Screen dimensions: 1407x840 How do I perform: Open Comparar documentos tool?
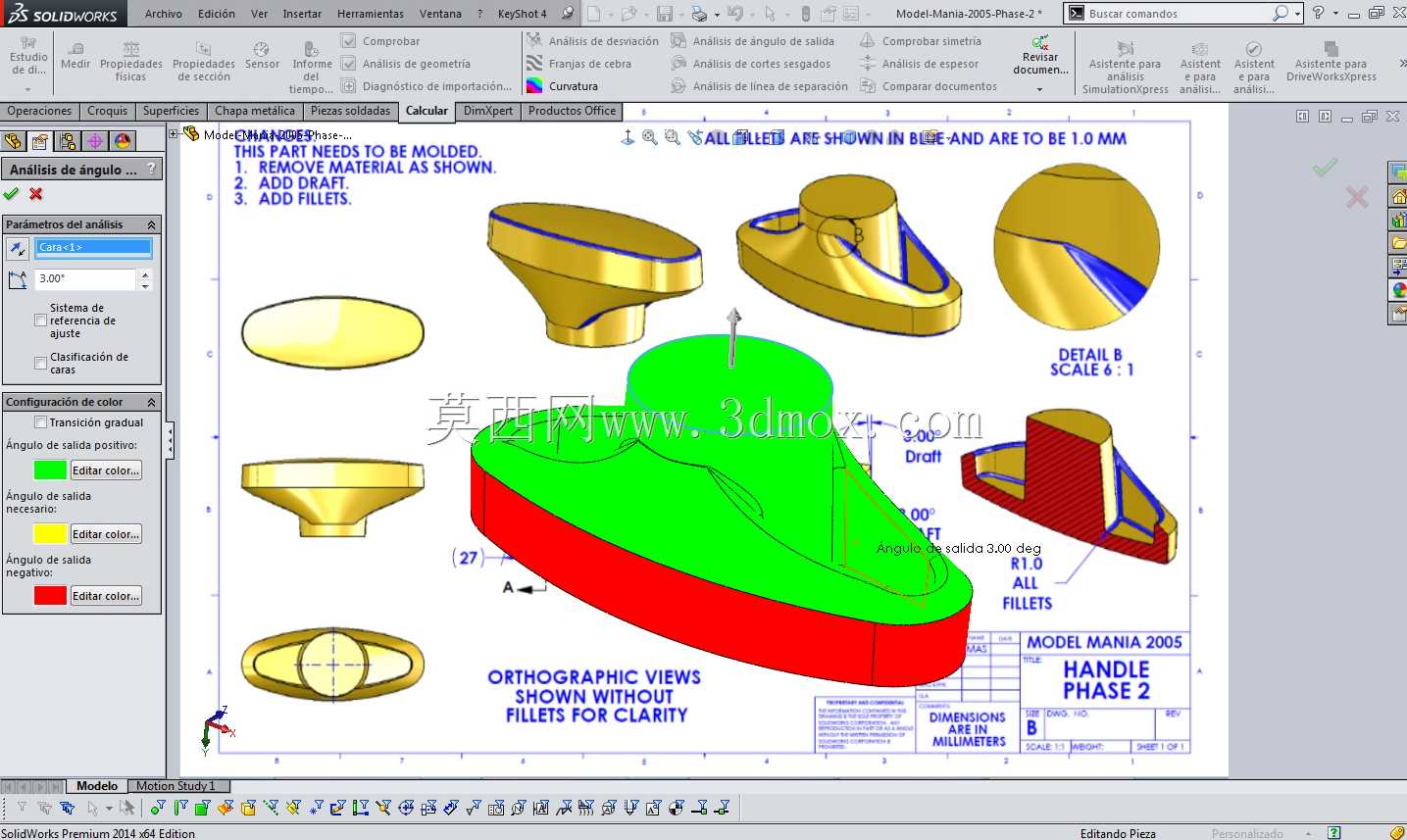pyautogui.click(x=929, y=86)
